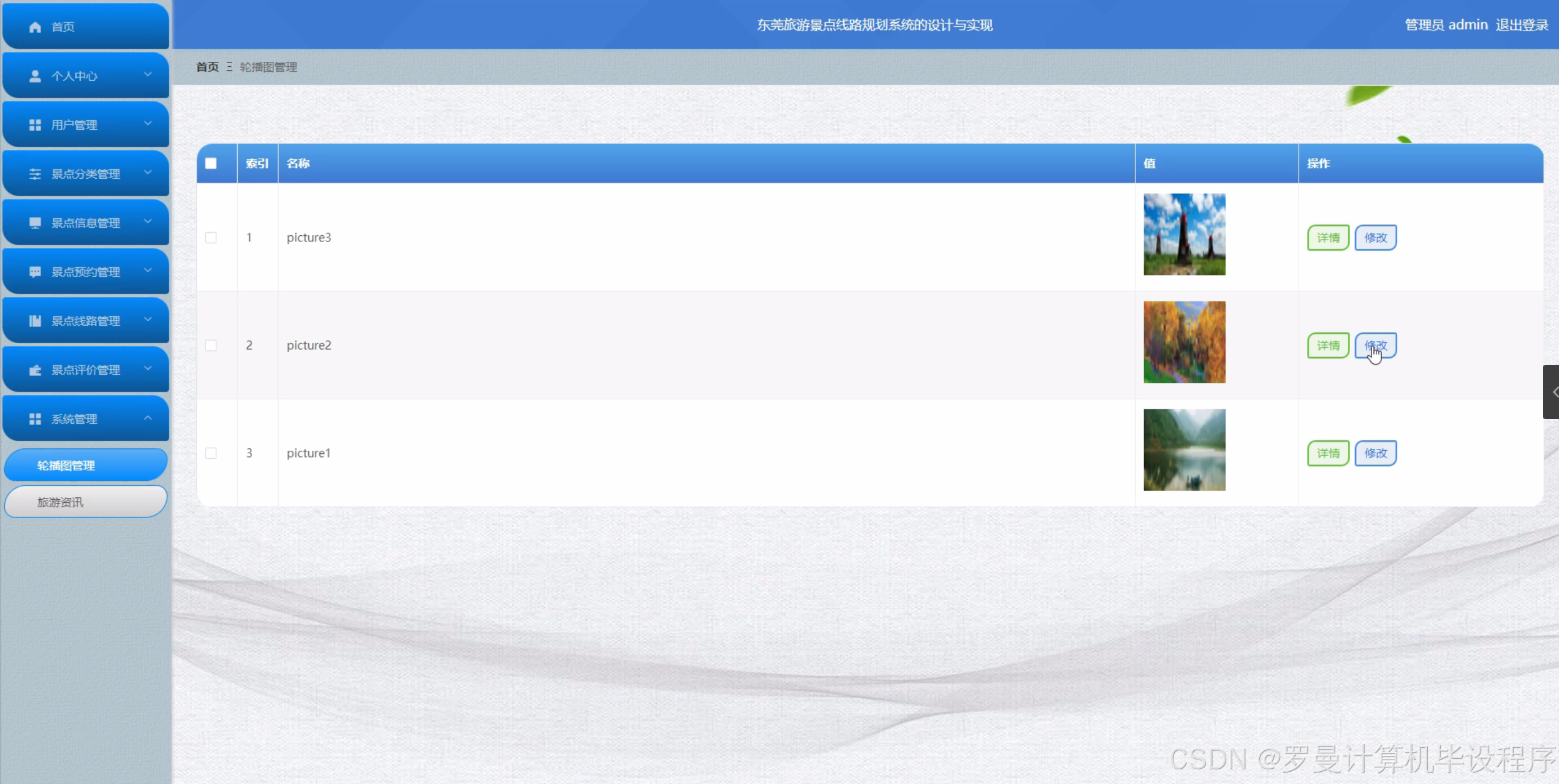This screenshot has width=1559, height=784.
Task: Click the home icon in sidebar
Action: (35, 27)
